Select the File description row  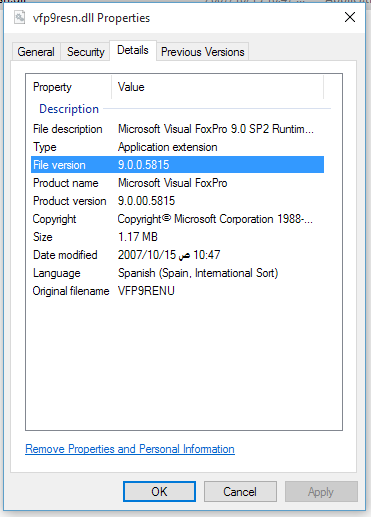point(177,129)
